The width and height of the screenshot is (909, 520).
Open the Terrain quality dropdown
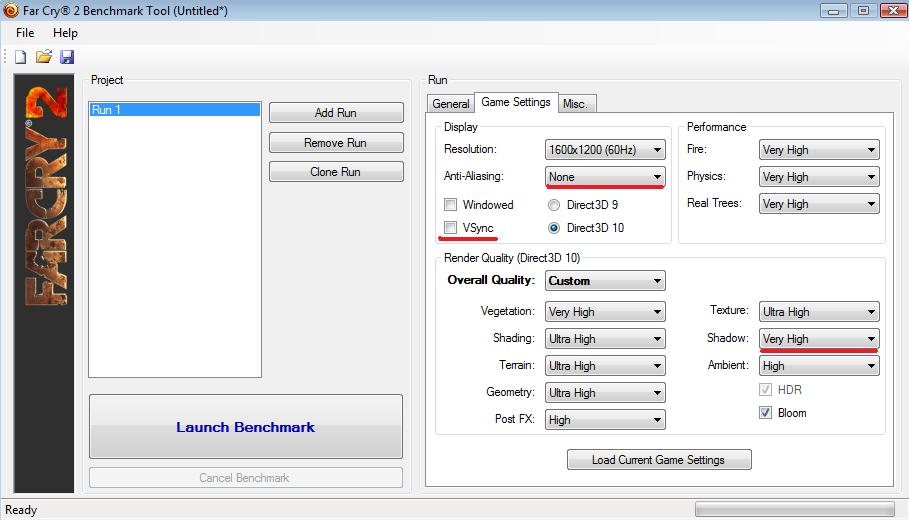605,366
